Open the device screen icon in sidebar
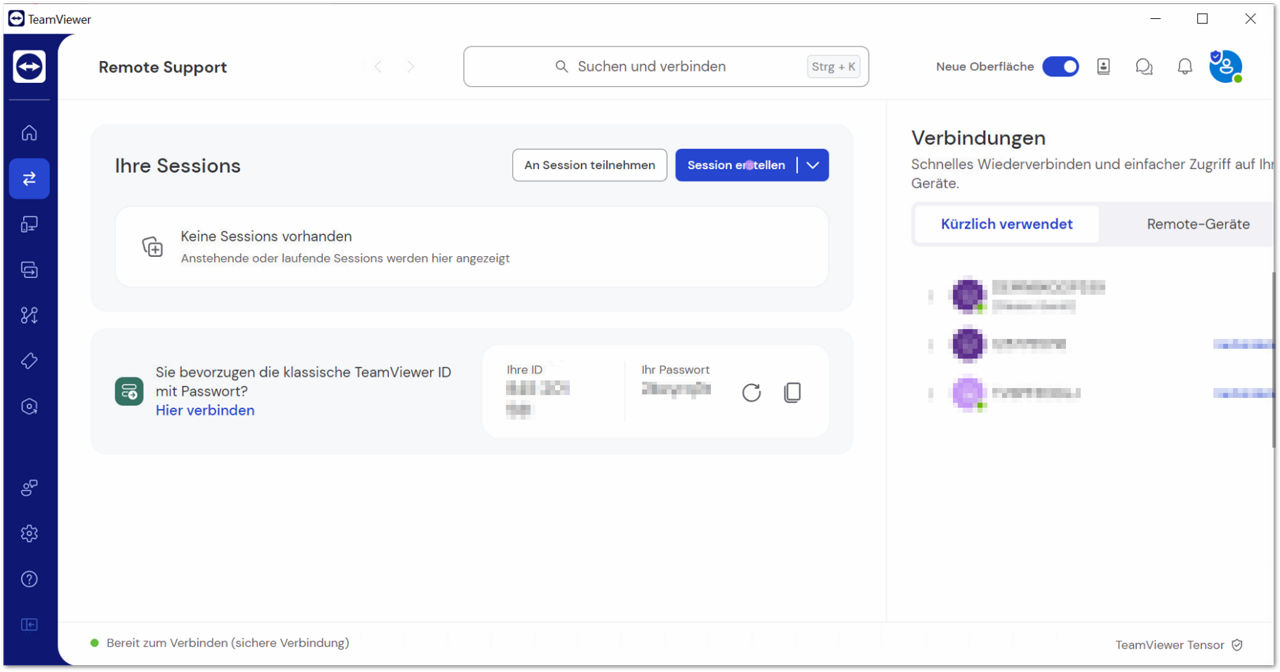This screenshot has height=672, width=1280. (x=29, y=224)
